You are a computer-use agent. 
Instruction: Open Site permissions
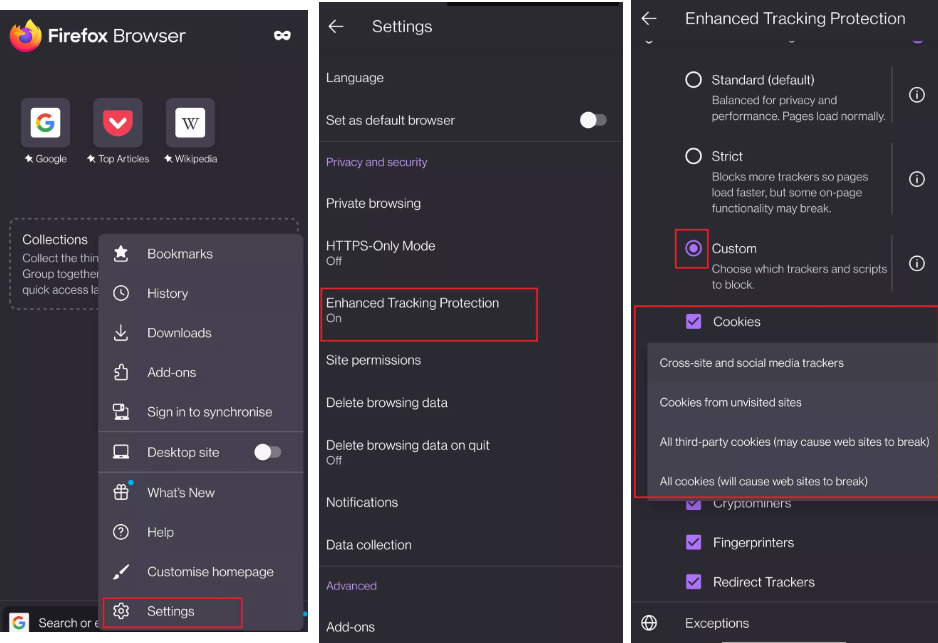(x=471, y=360)
